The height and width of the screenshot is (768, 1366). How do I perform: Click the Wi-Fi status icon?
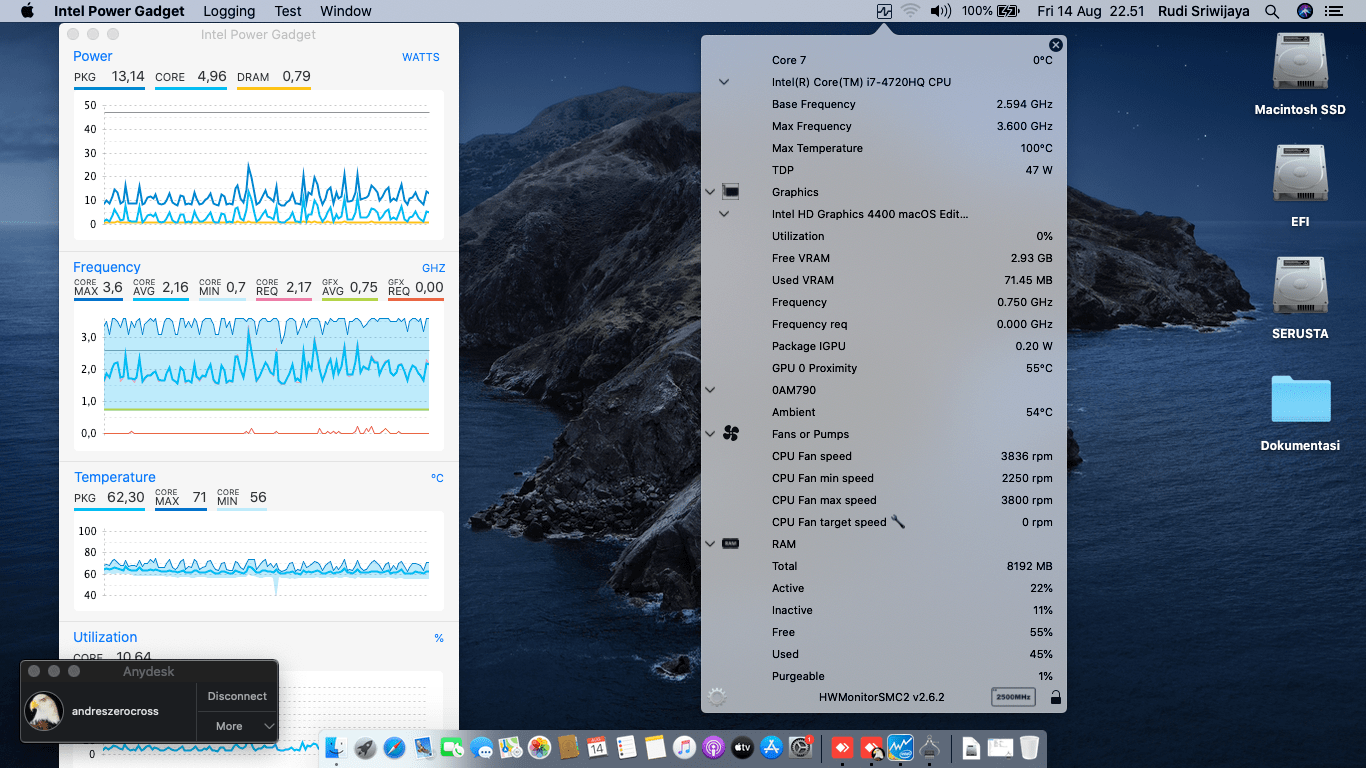coord(910,11)
